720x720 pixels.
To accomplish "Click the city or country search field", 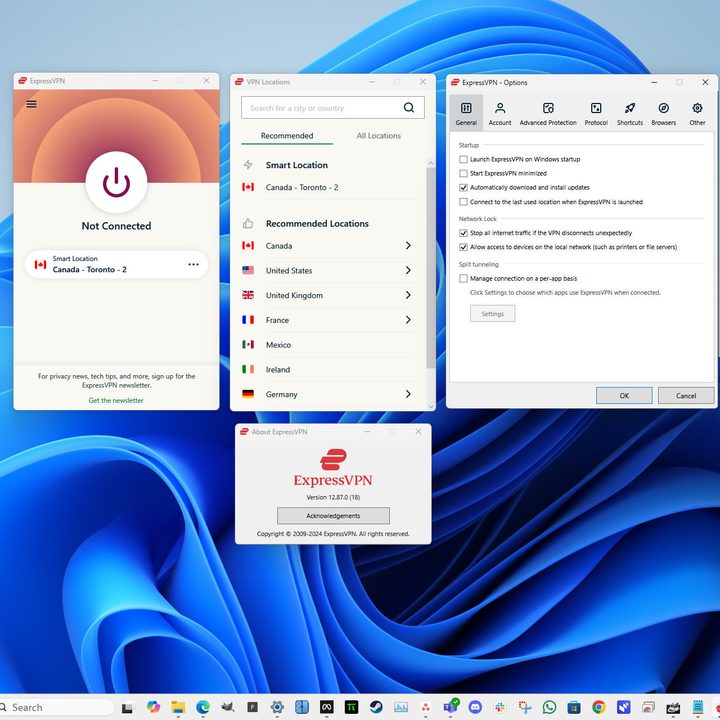I will [333, 108].
